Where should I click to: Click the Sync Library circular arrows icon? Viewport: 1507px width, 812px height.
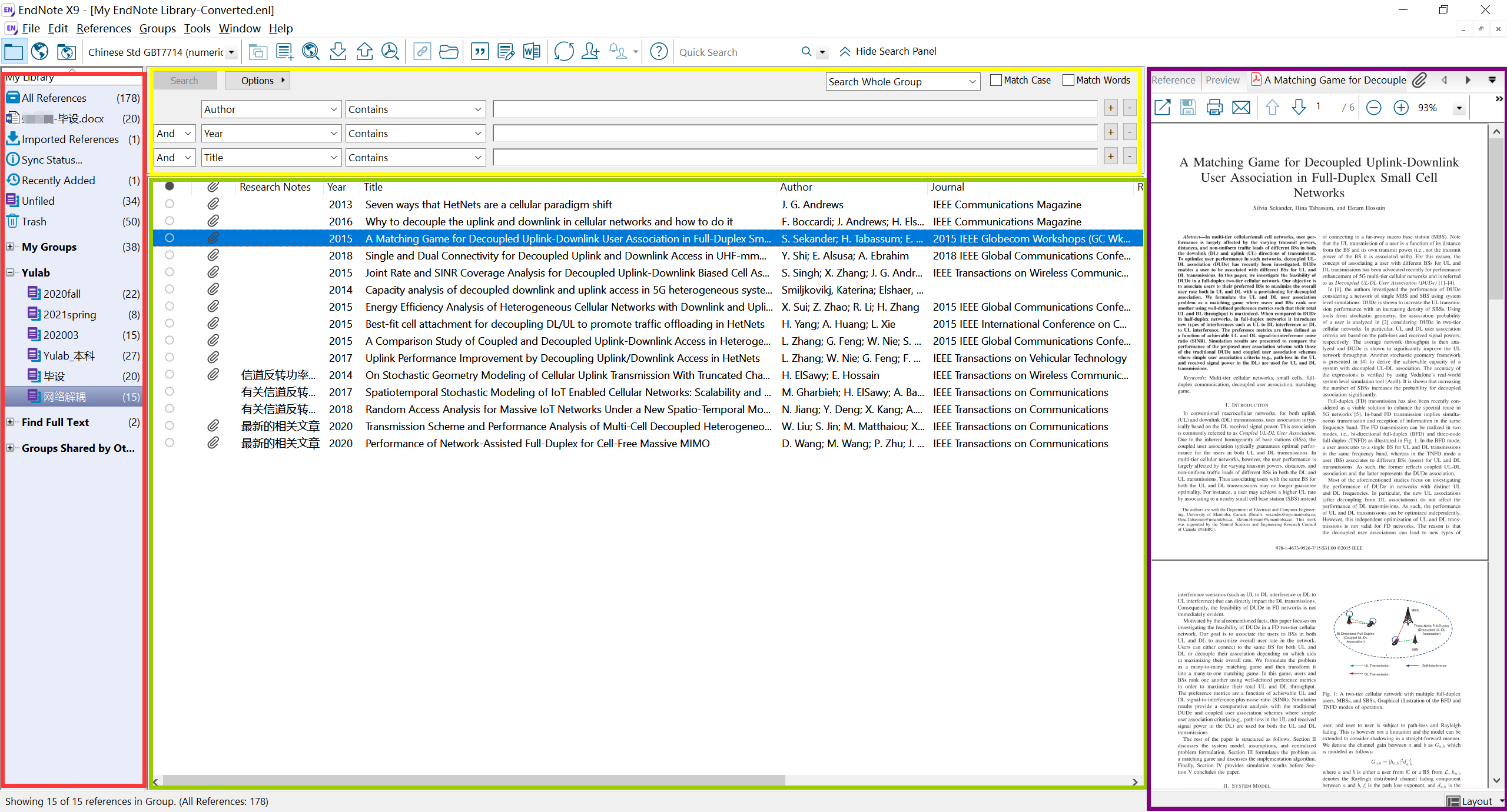tap(564, 52)
